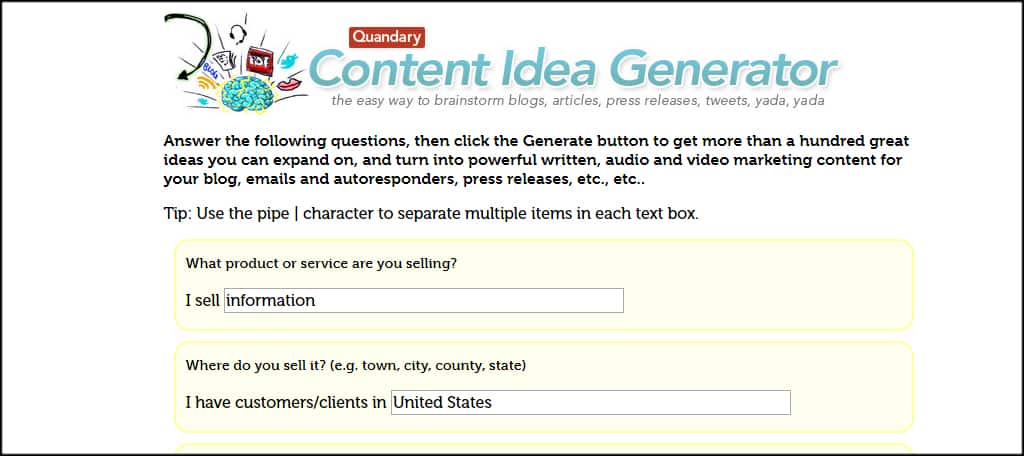Click the red lips icon
The height and width of the screenshot is (456, 1024).
289,85
